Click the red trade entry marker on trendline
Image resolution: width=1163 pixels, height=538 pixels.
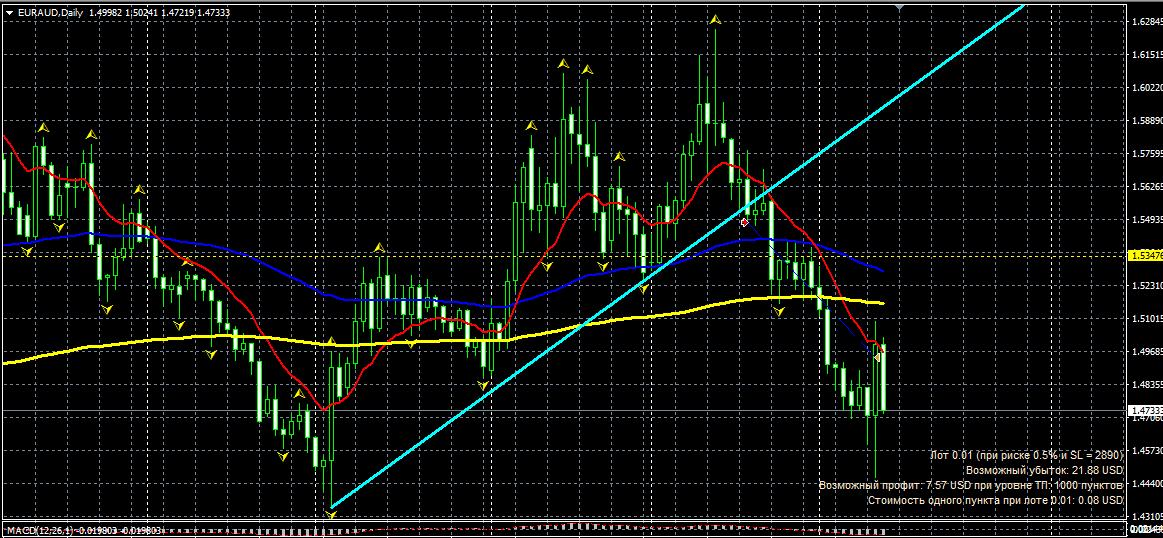(x=745, y=222)
